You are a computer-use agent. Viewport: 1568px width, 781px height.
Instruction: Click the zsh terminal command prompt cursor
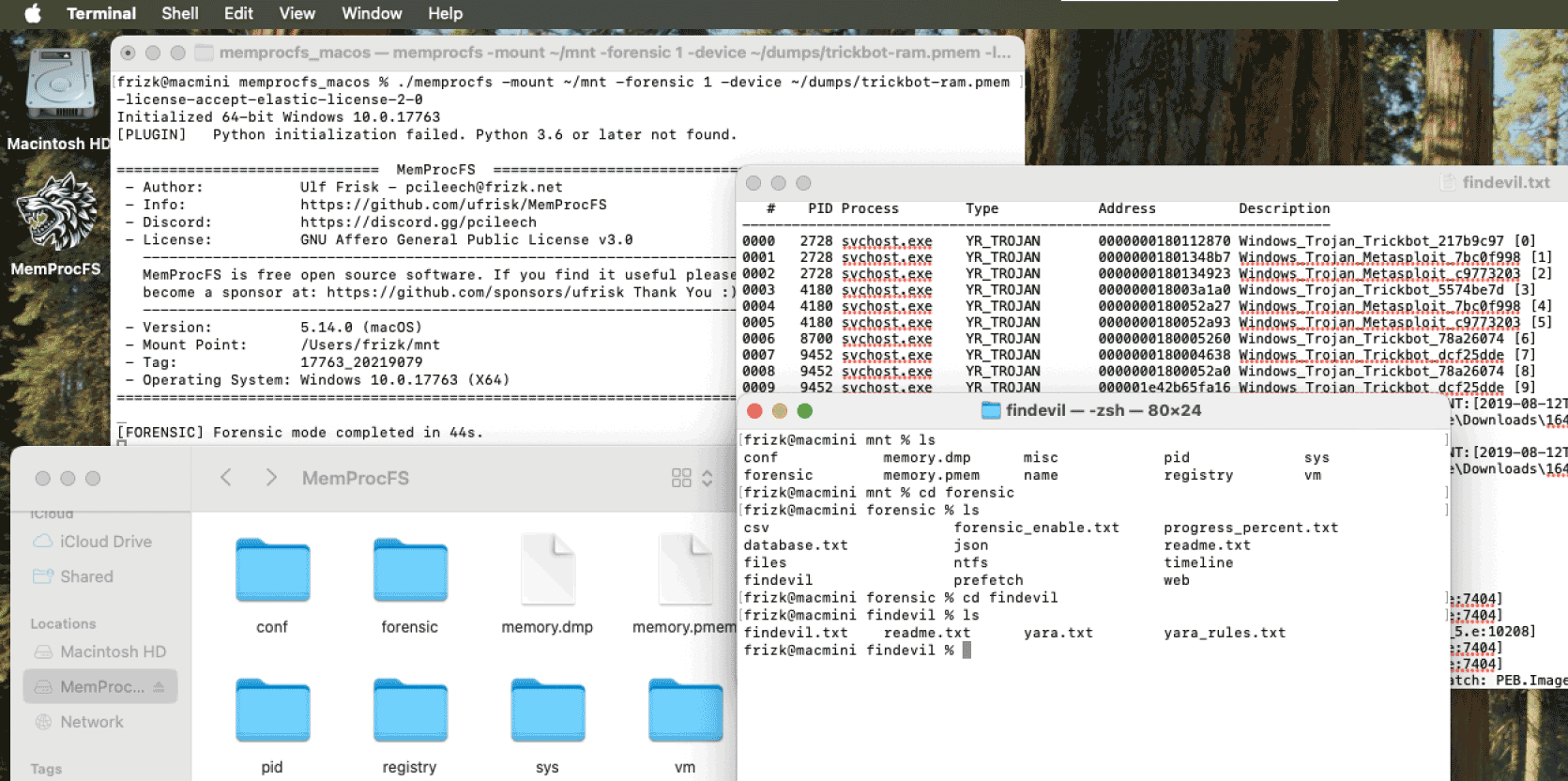(x=967, y=651)
